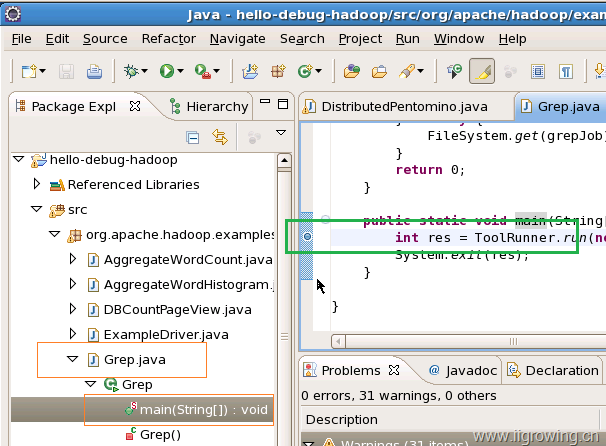This screenshot has width=606, height=446.
Task: Click the New wizard toolbar icon
Action: pyautogui.click(x=29, y=71)
